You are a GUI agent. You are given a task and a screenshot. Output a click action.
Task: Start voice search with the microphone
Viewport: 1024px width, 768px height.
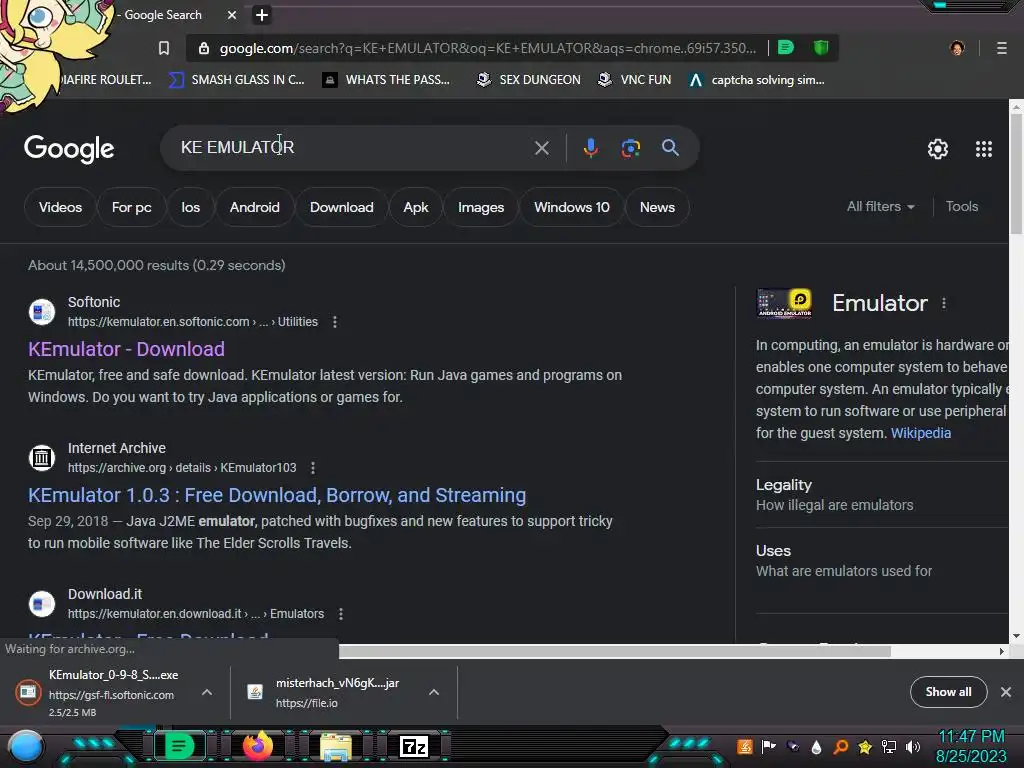pyautogui.click(x=590, y=148)
